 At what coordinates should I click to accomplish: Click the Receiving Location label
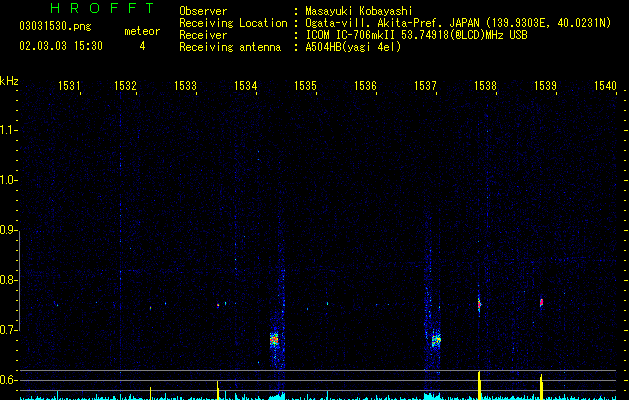point(233,23)
